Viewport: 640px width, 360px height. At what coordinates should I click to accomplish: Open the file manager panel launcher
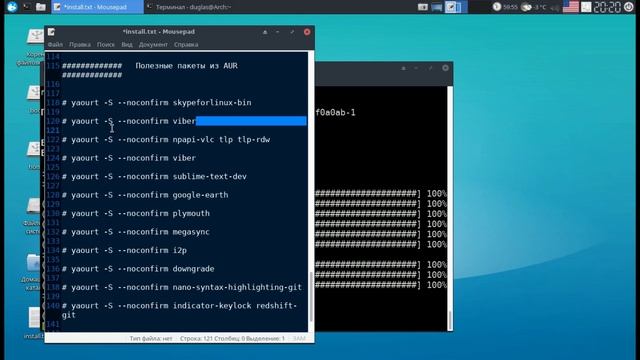(40, 7)
